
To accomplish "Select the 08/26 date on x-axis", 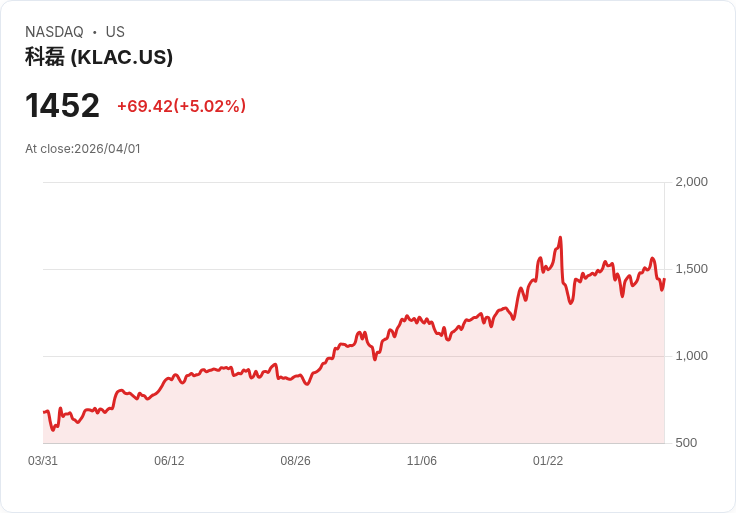I will pyautogui.click(x=295, y=461).
